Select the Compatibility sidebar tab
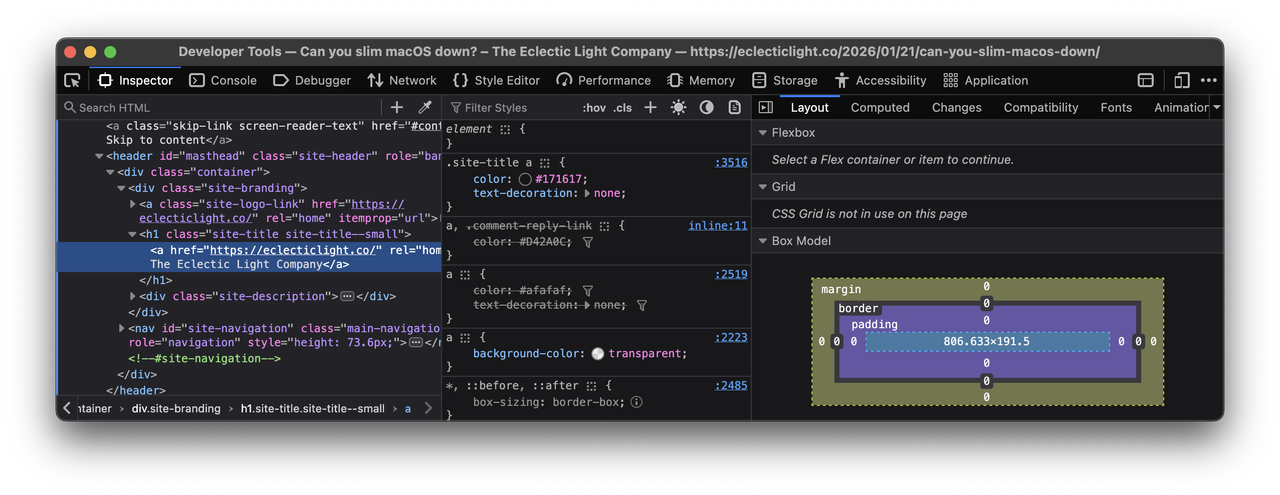This screenshot has height=495, width=1280. [x=1041, y=107]
